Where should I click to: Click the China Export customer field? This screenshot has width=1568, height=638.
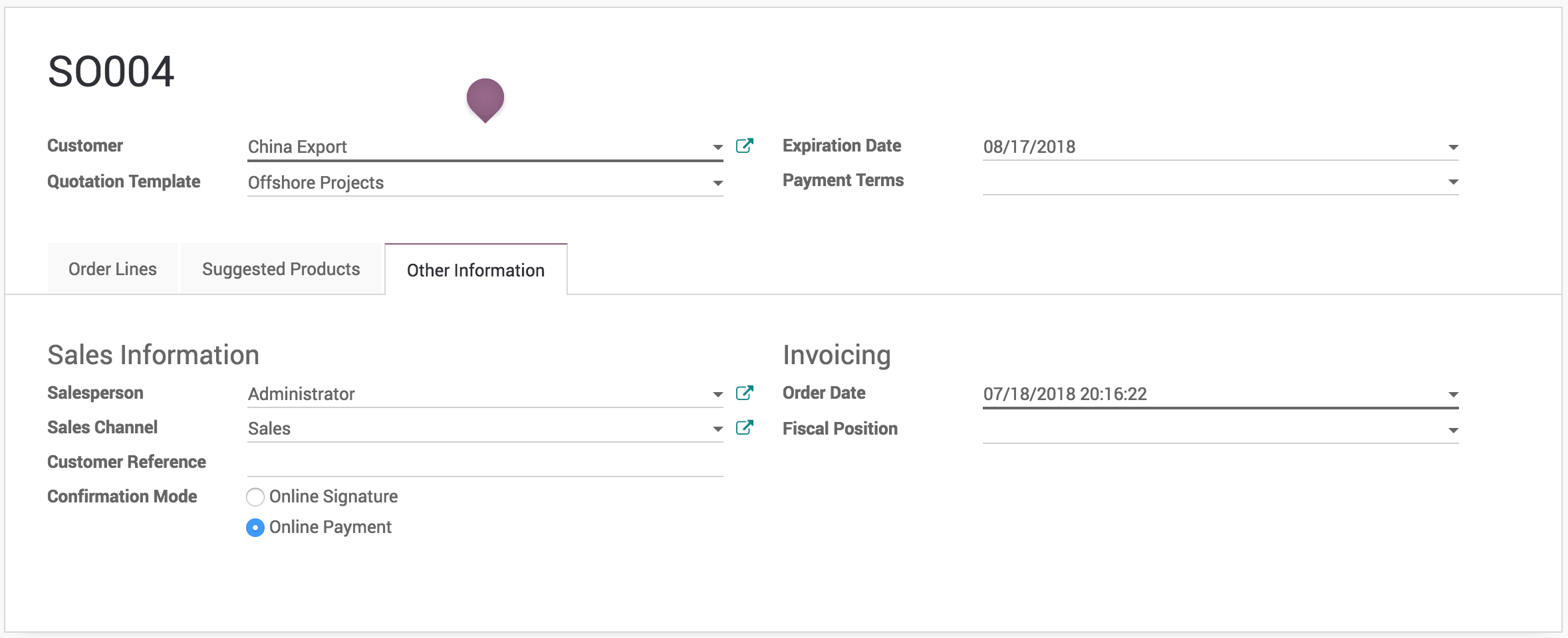pyautogui.click(x=465, y=147)
